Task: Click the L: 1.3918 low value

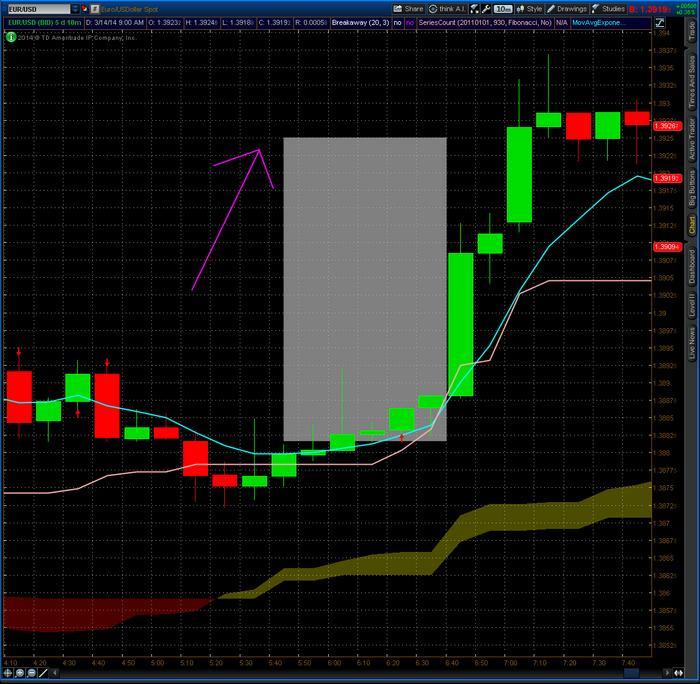Action: coord(238,23)
